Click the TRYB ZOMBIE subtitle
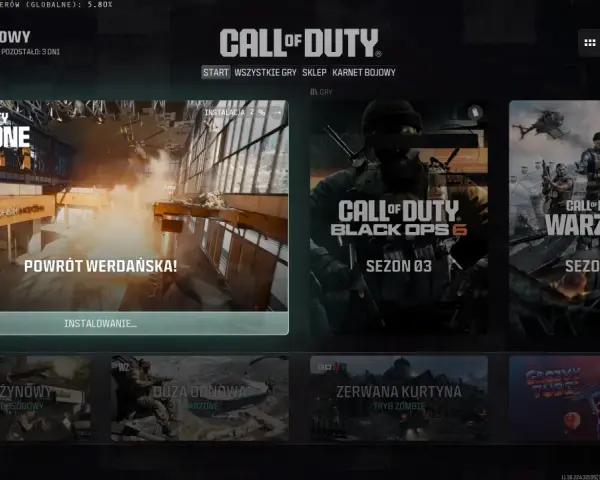The height and width of the screenshot is (480, 600). point(399,406)
